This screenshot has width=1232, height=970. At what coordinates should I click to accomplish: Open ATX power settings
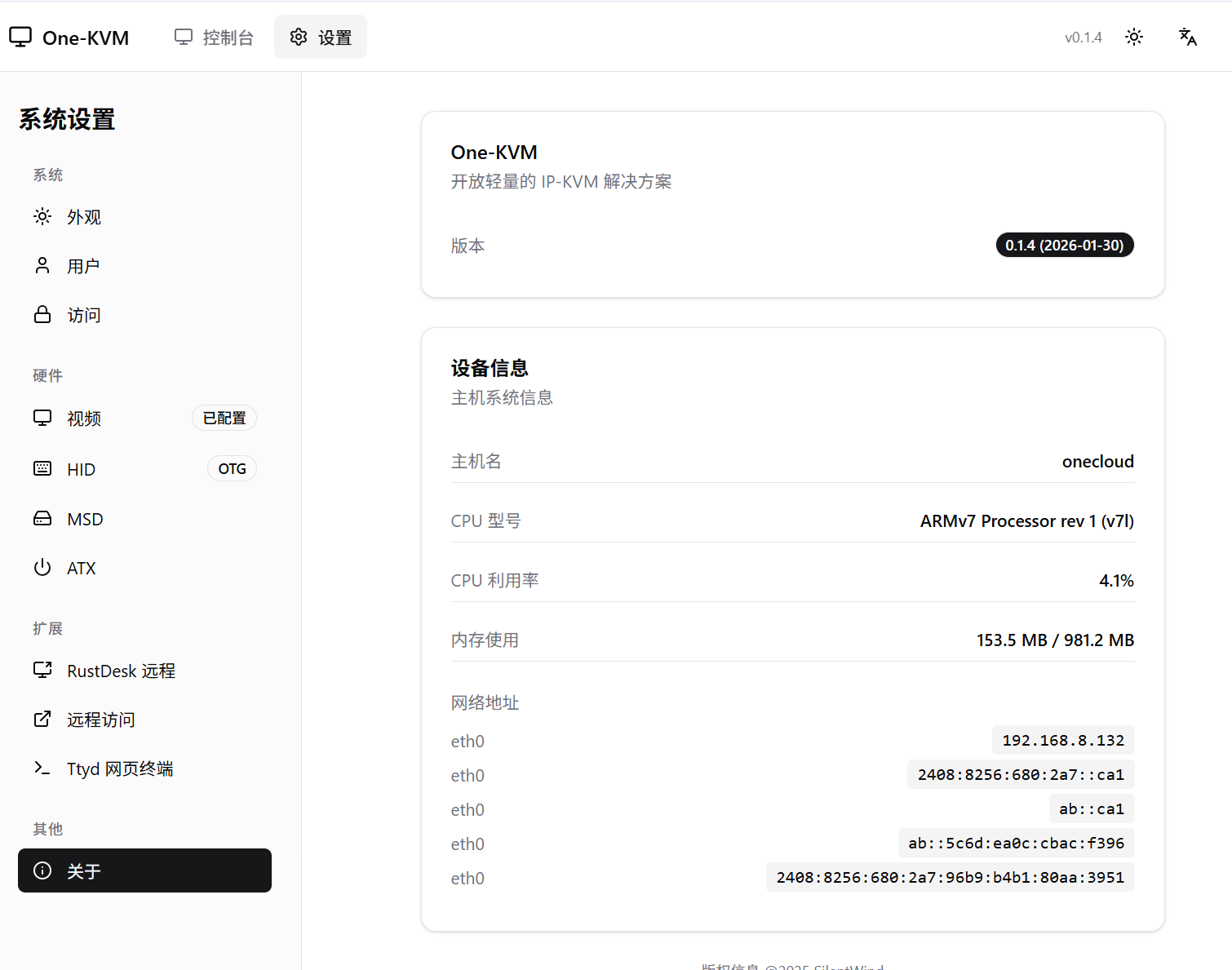(81, 569)
